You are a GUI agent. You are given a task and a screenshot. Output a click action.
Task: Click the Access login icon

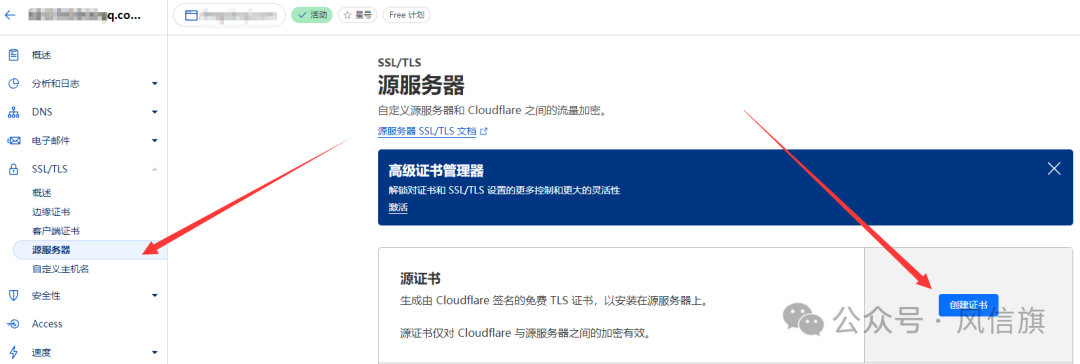pyautogui.click(x=13, y=324)
